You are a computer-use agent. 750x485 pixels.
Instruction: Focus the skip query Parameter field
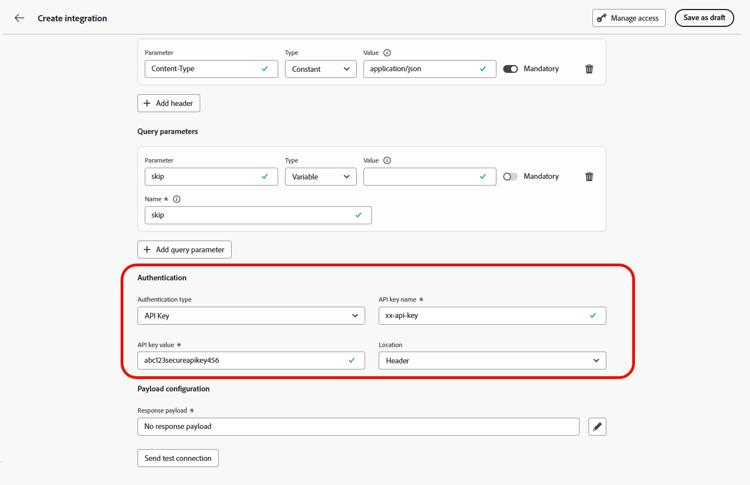coord(211,176)
